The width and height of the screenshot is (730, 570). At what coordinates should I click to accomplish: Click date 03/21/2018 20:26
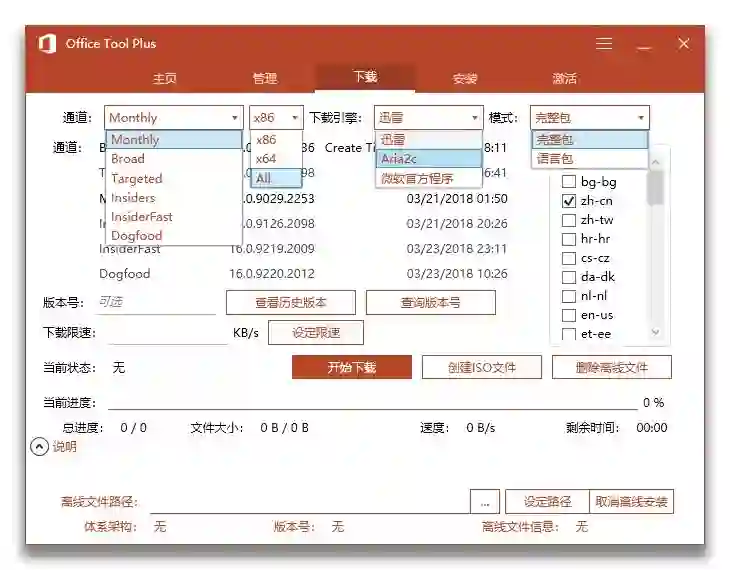(x=457, y=224)
